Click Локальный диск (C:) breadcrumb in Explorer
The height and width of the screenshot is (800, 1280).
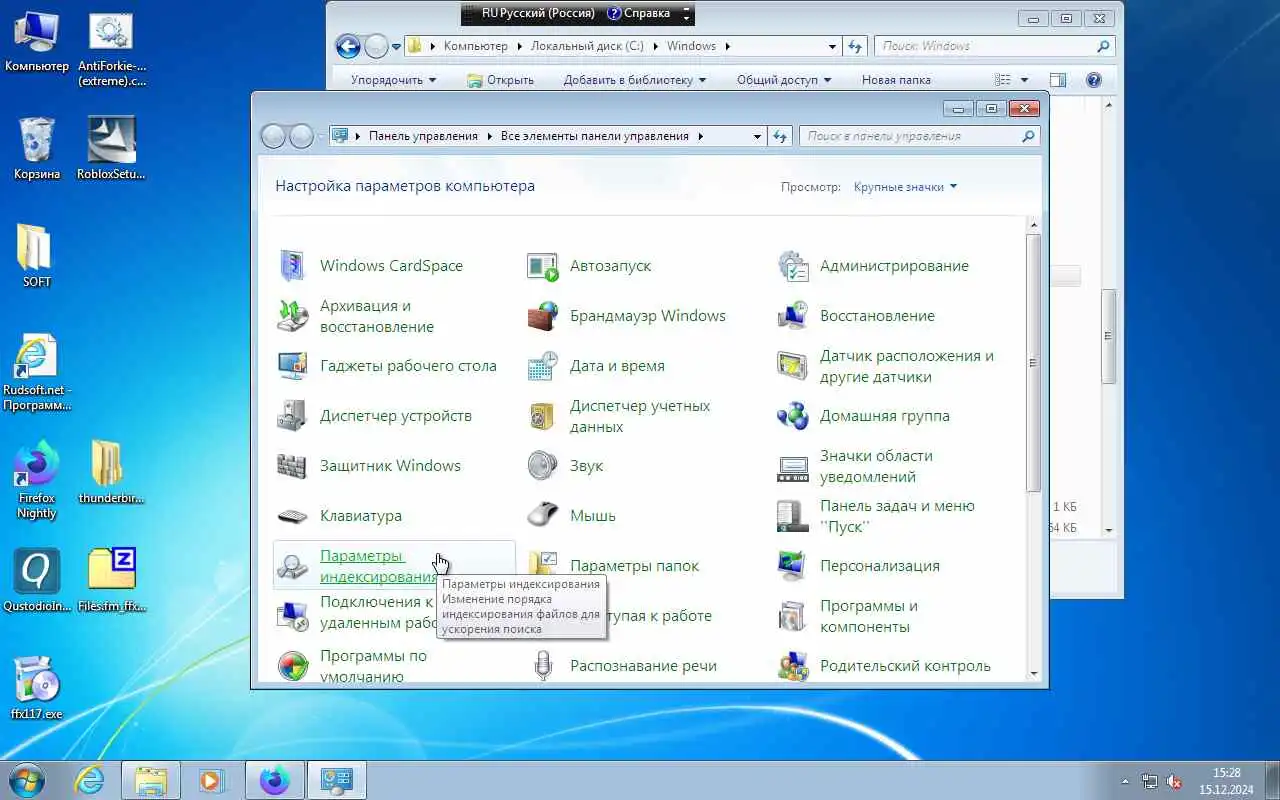click(x=587, y=46)
